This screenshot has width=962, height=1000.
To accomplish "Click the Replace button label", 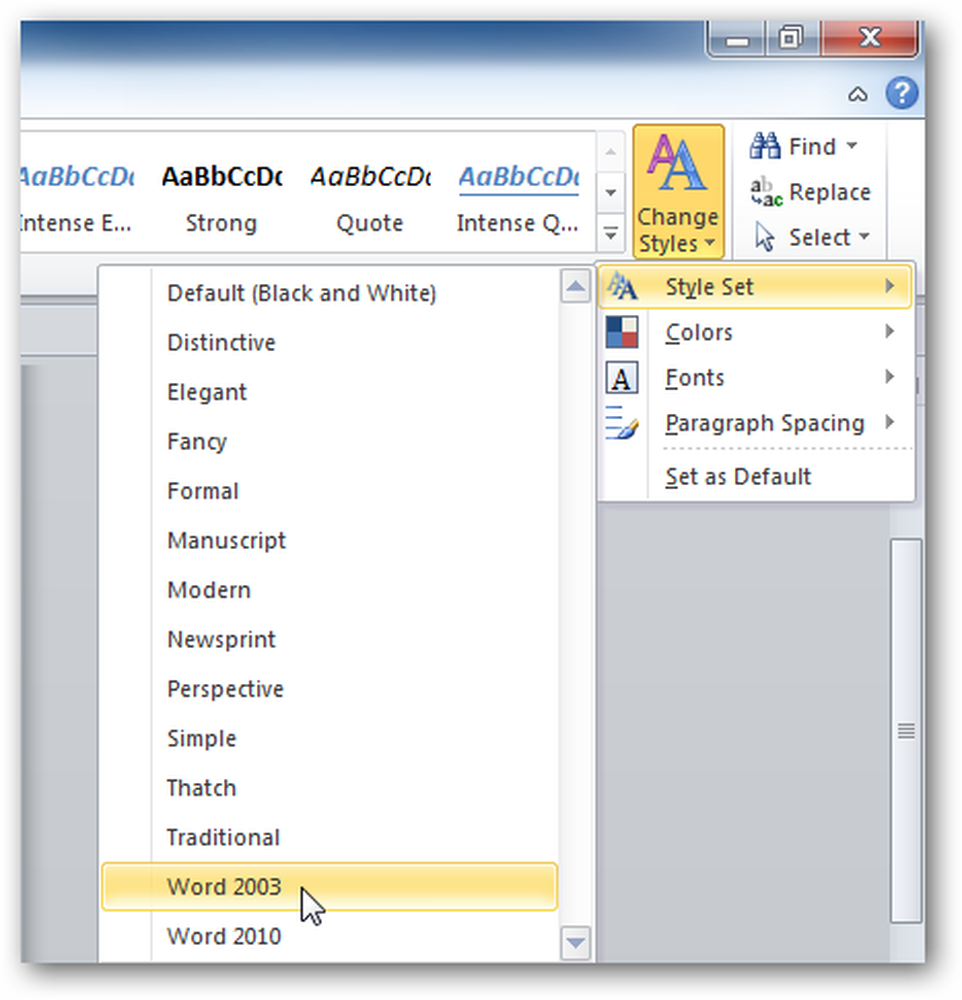I will point(830,192).
